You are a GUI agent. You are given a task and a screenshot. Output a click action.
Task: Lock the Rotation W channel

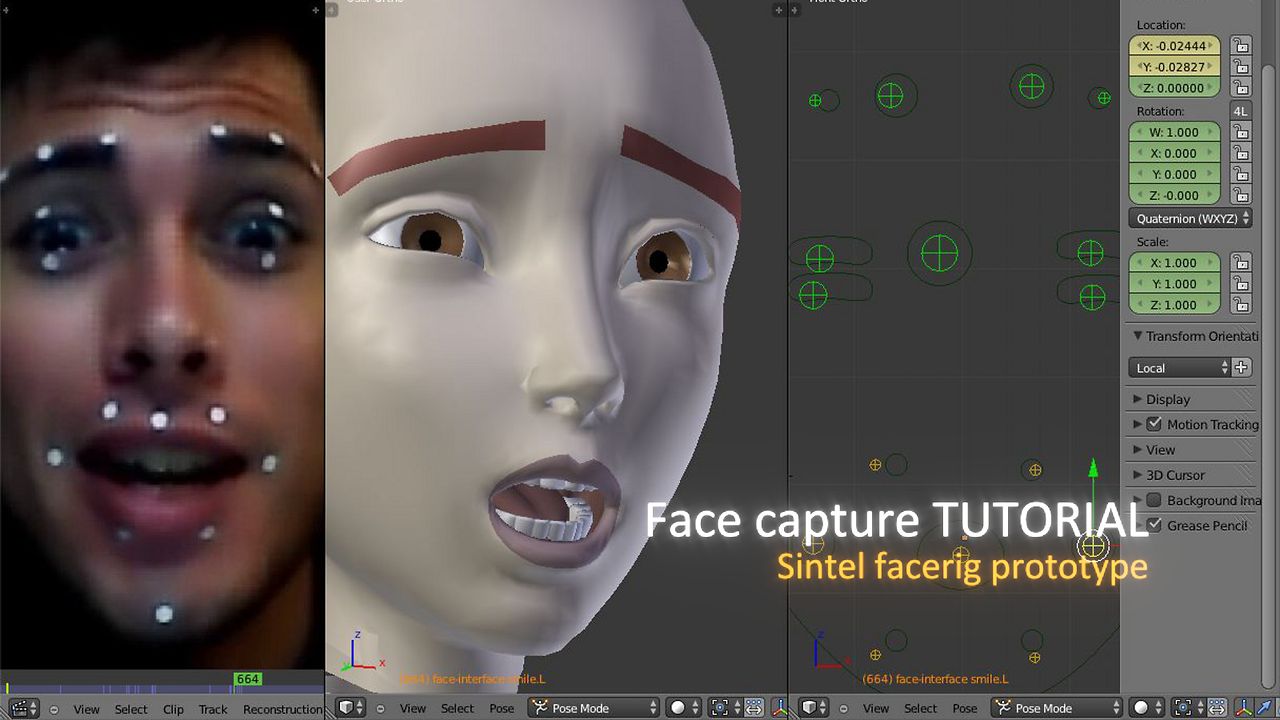click(x=1240, y=132)
